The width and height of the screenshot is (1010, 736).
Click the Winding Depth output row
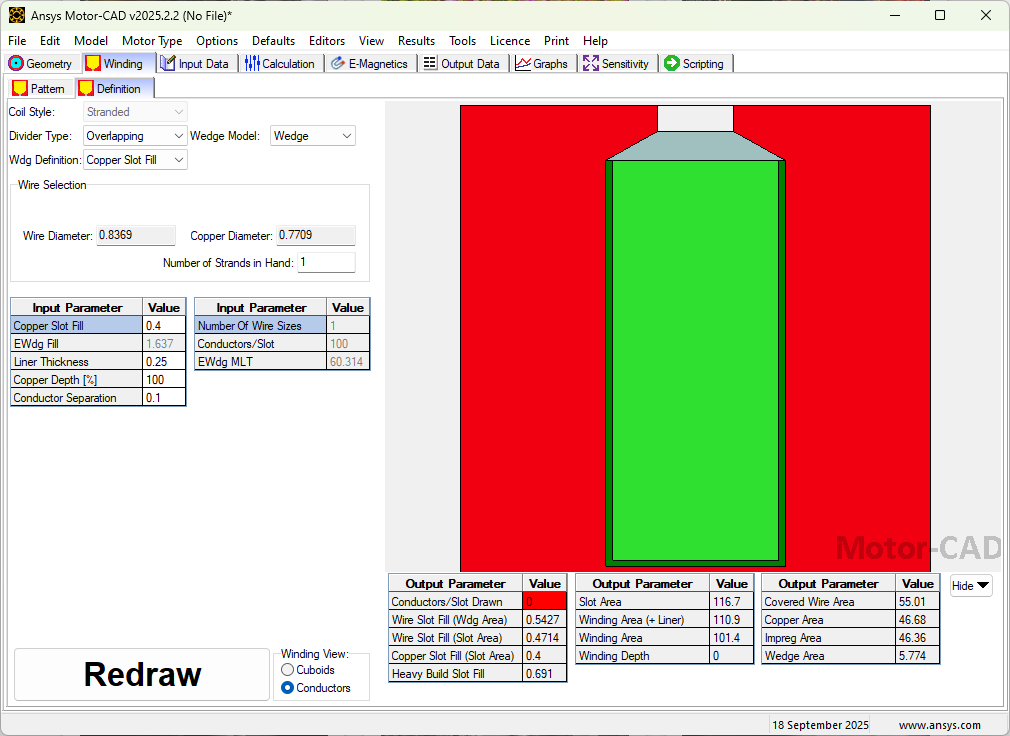coord(664,656)
